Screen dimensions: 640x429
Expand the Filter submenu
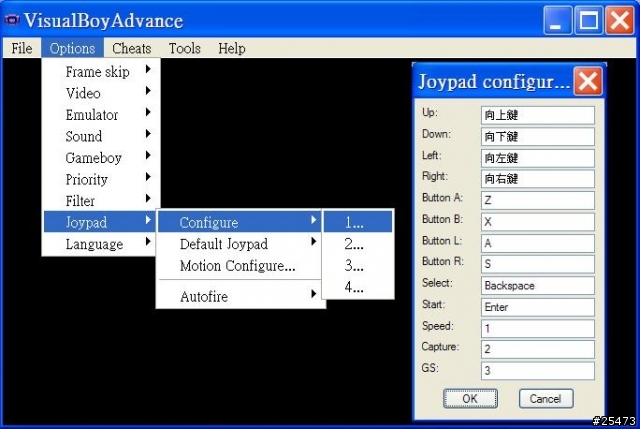[100, 201]
